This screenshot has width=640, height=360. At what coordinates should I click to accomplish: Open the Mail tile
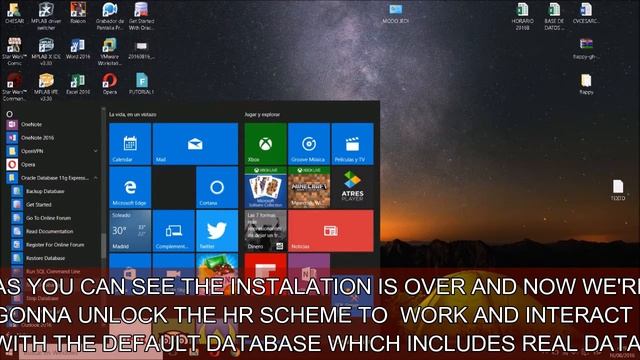point(195,144)
